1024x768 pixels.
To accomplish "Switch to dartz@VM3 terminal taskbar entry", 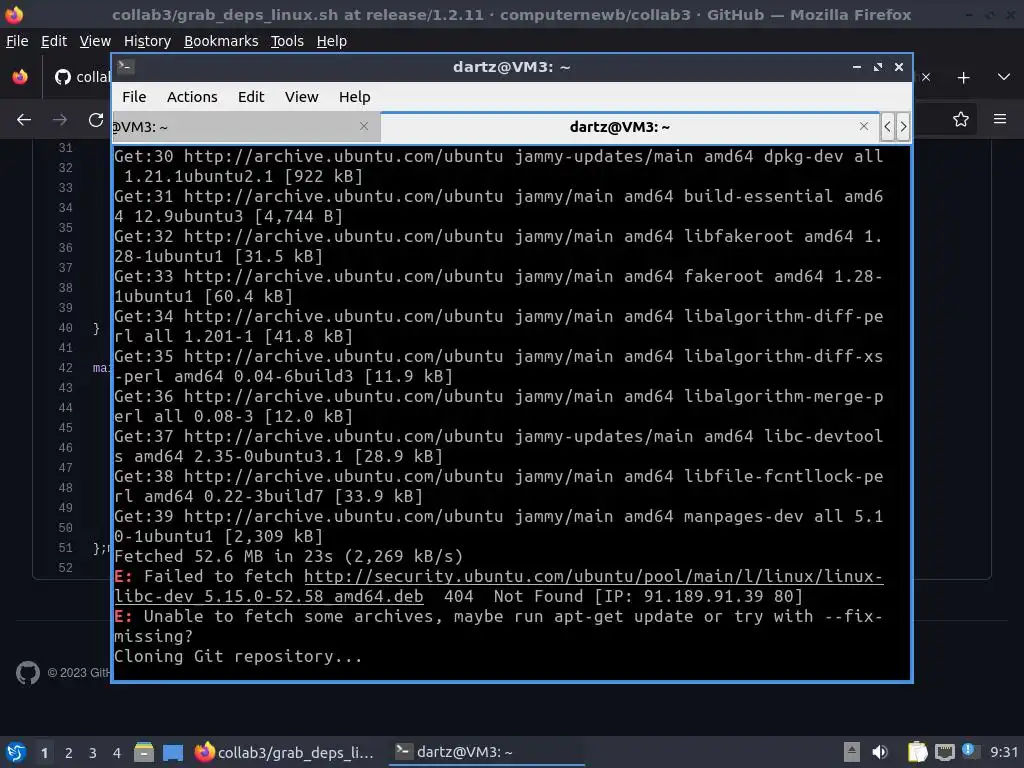I will [487, 752].
